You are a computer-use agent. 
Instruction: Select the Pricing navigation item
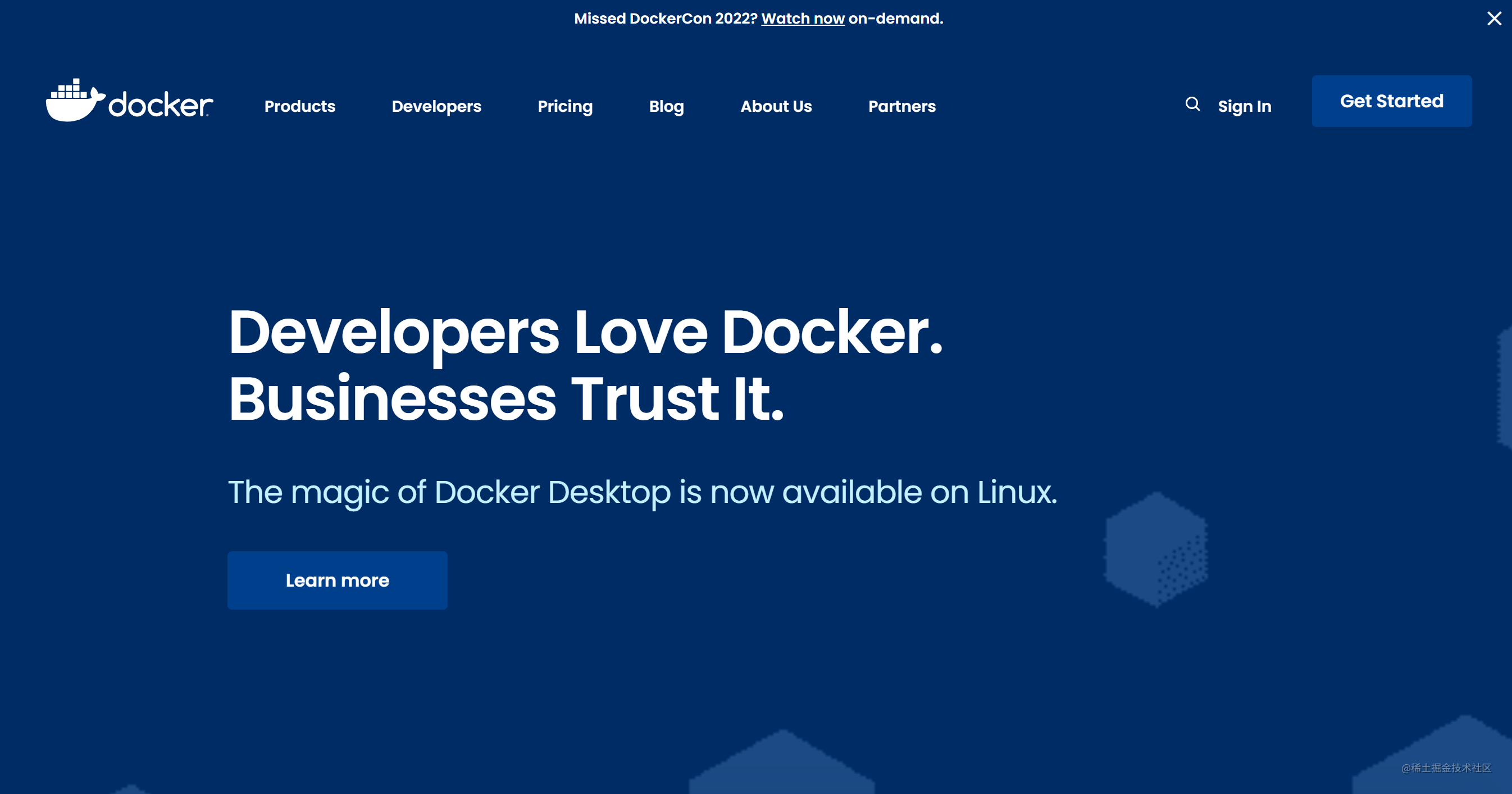564,106
